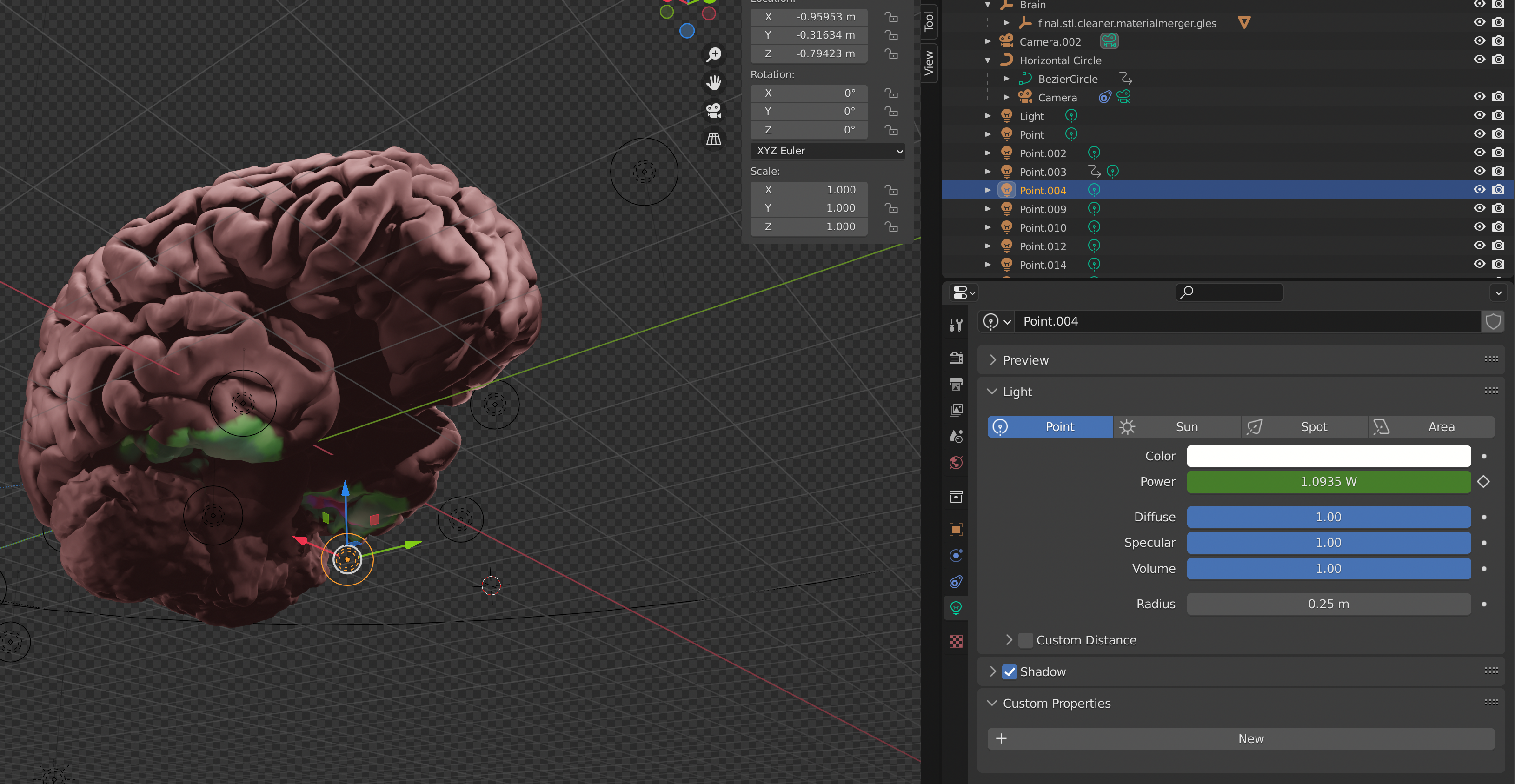This screenshot has width=1515, height=784.
Task: Open the World properties globe icon
Action: tap(956, 463)
